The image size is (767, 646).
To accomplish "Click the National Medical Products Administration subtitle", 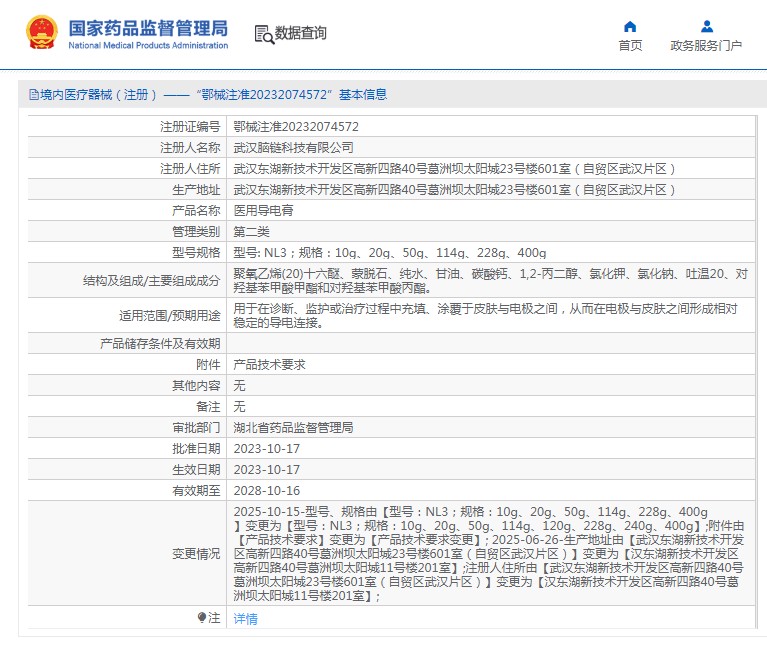I will 148,46.
